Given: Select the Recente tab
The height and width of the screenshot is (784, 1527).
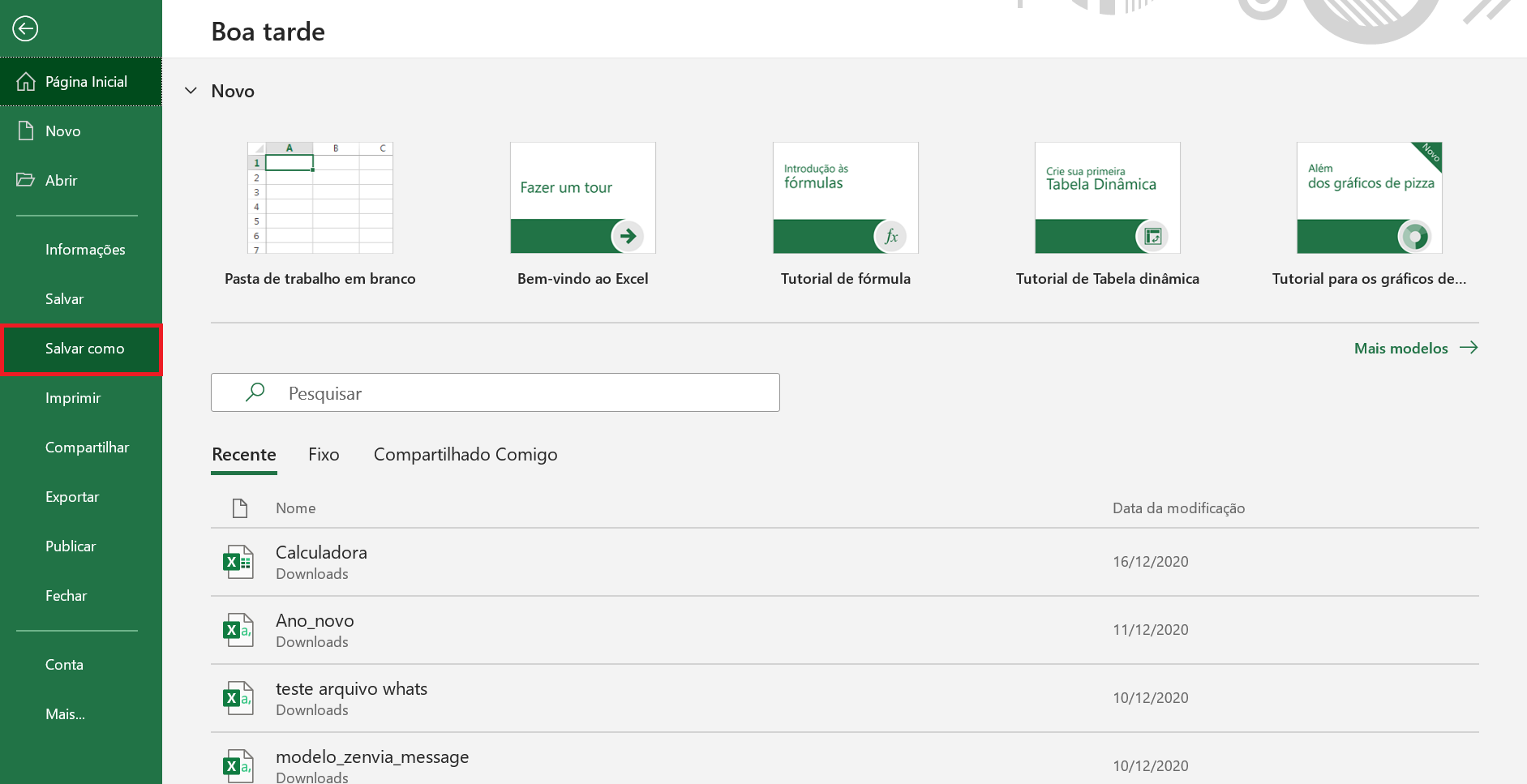Looking at the screenshot, I should (x=244, y=454).
